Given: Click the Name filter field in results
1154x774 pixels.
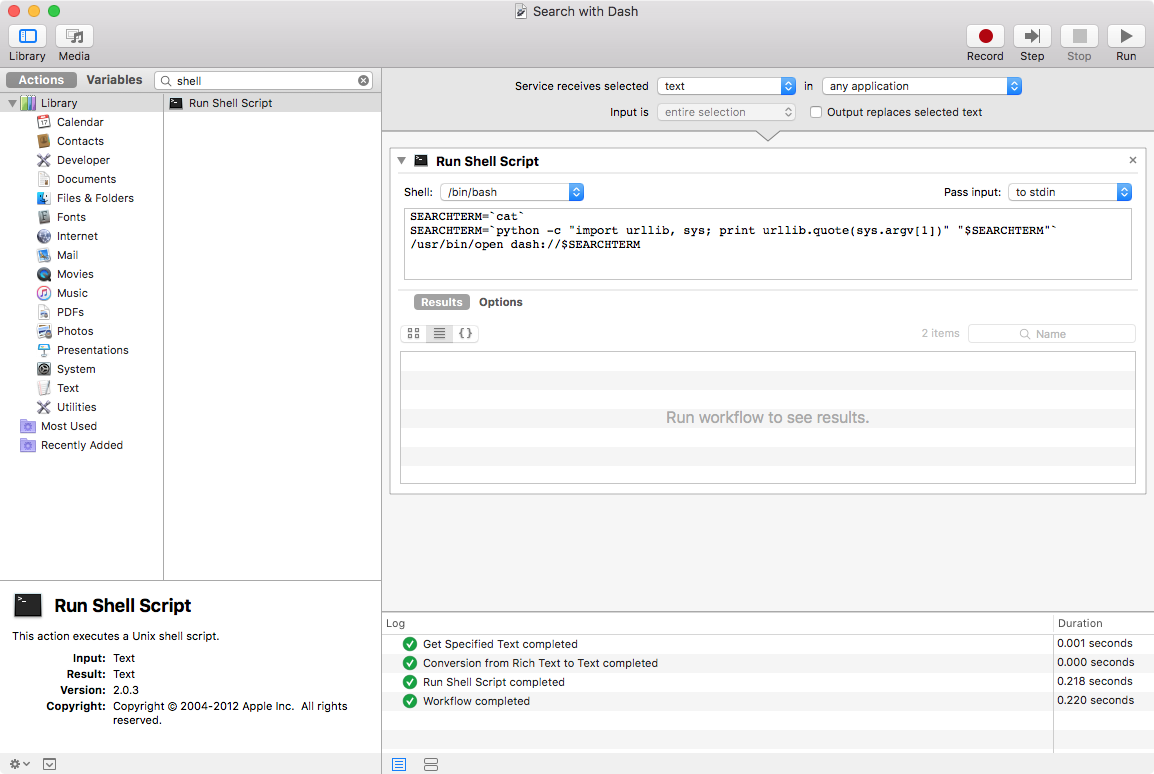Looking at the screenshot, I should click(1052, 334).
